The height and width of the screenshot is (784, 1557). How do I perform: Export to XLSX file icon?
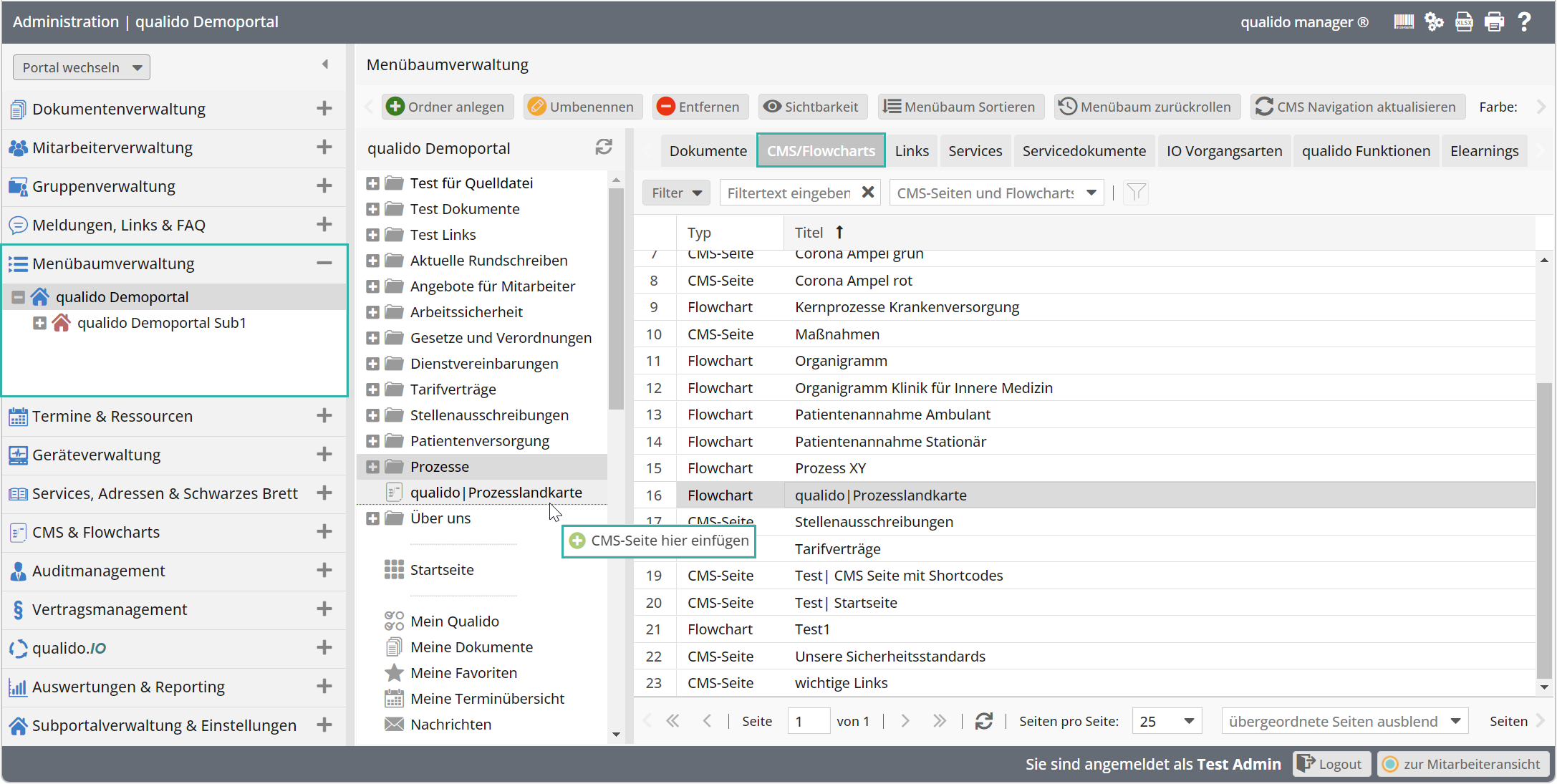pos(1464,22)
